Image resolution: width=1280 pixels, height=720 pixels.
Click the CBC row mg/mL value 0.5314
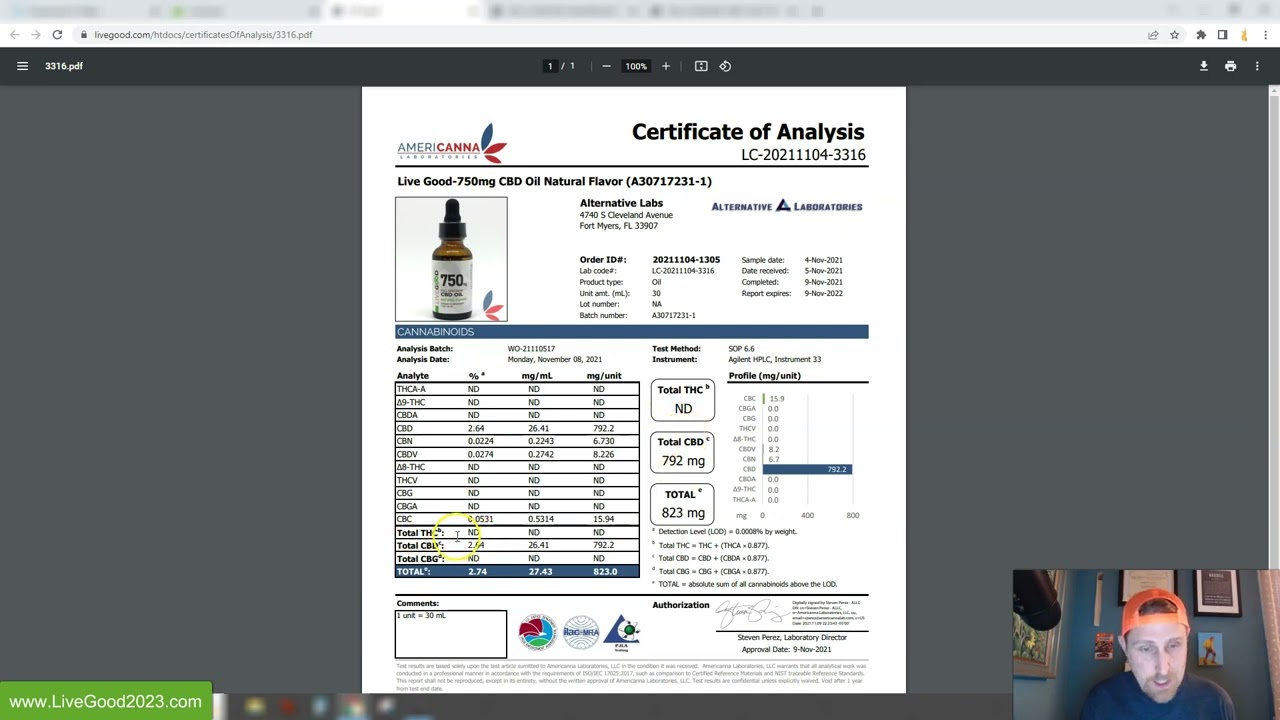(540, 519)
